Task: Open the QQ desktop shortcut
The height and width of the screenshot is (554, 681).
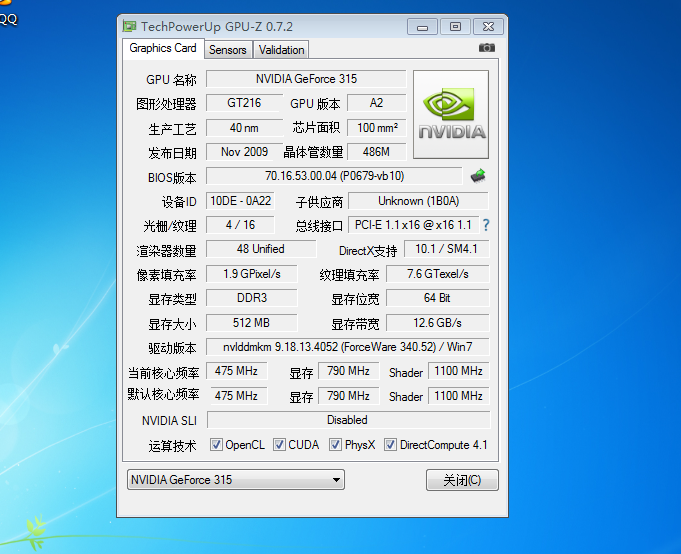Action: 8,18
